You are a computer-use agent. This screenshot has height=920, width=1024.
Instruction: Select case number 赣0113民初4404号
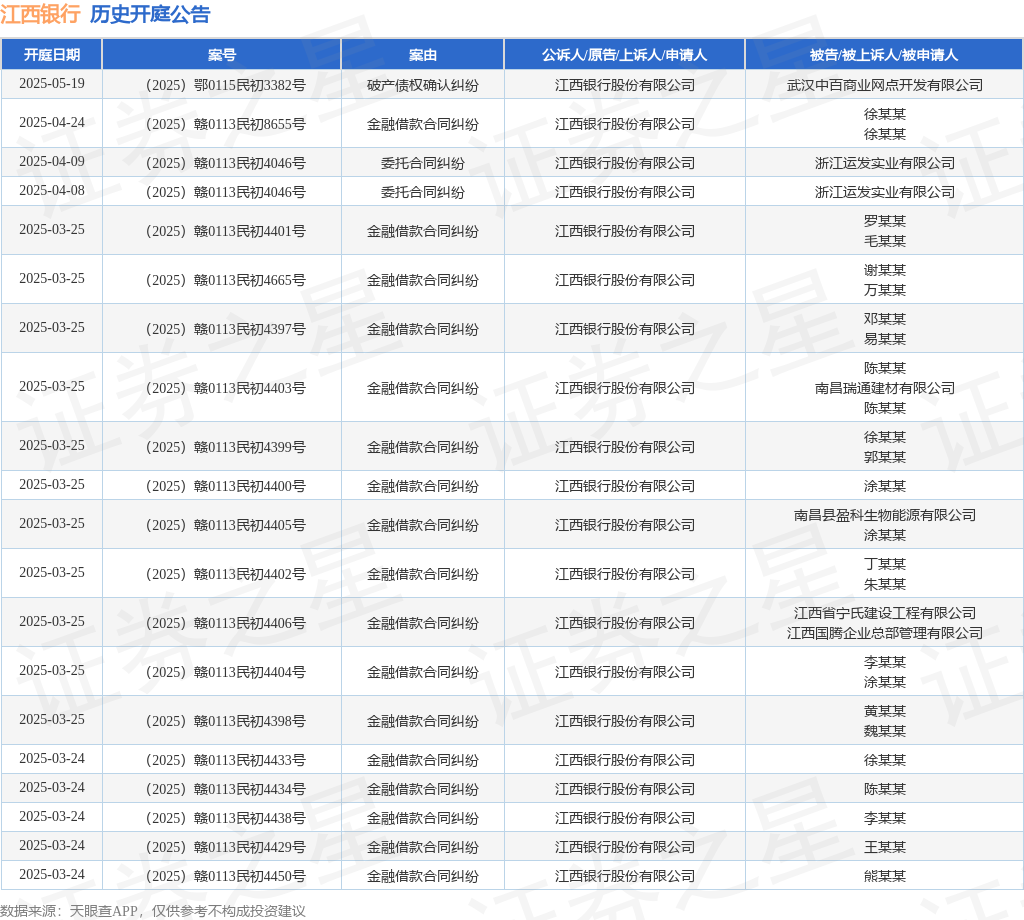[x=225, y=672]
